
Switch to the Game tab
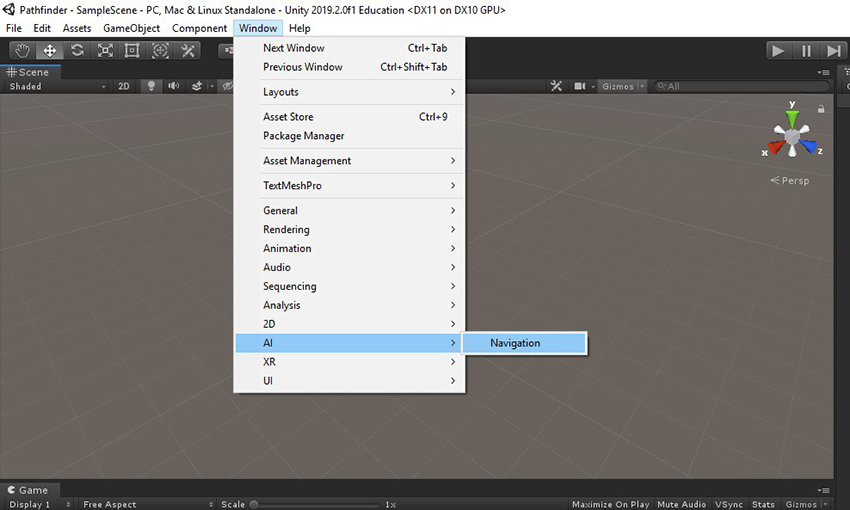click(x=28, y=490)
